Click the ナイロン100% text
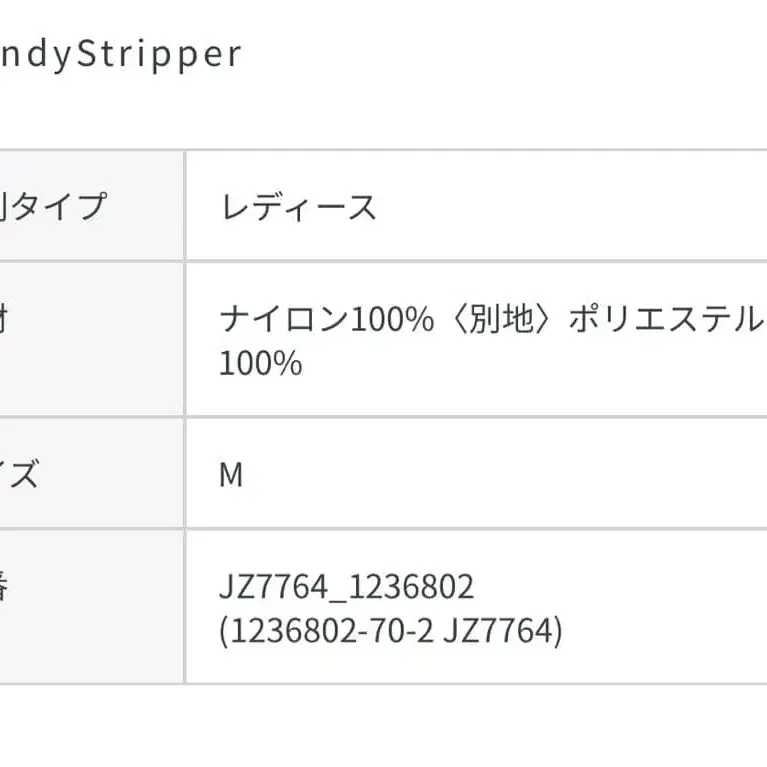767x767 pixels. click(x=326, y=320)
